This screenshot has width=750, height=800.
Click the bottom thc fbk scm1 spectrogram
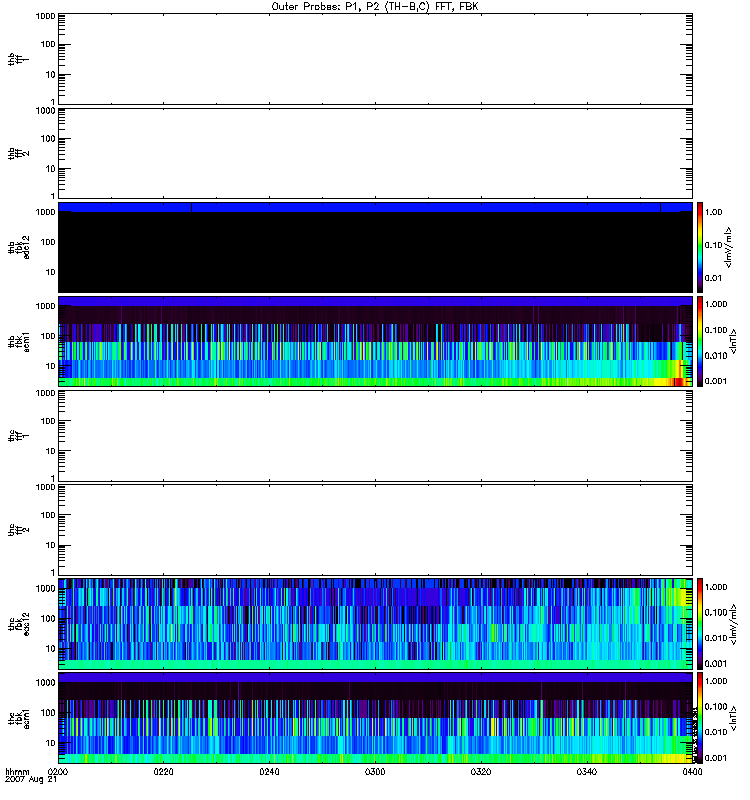(375, 716)
